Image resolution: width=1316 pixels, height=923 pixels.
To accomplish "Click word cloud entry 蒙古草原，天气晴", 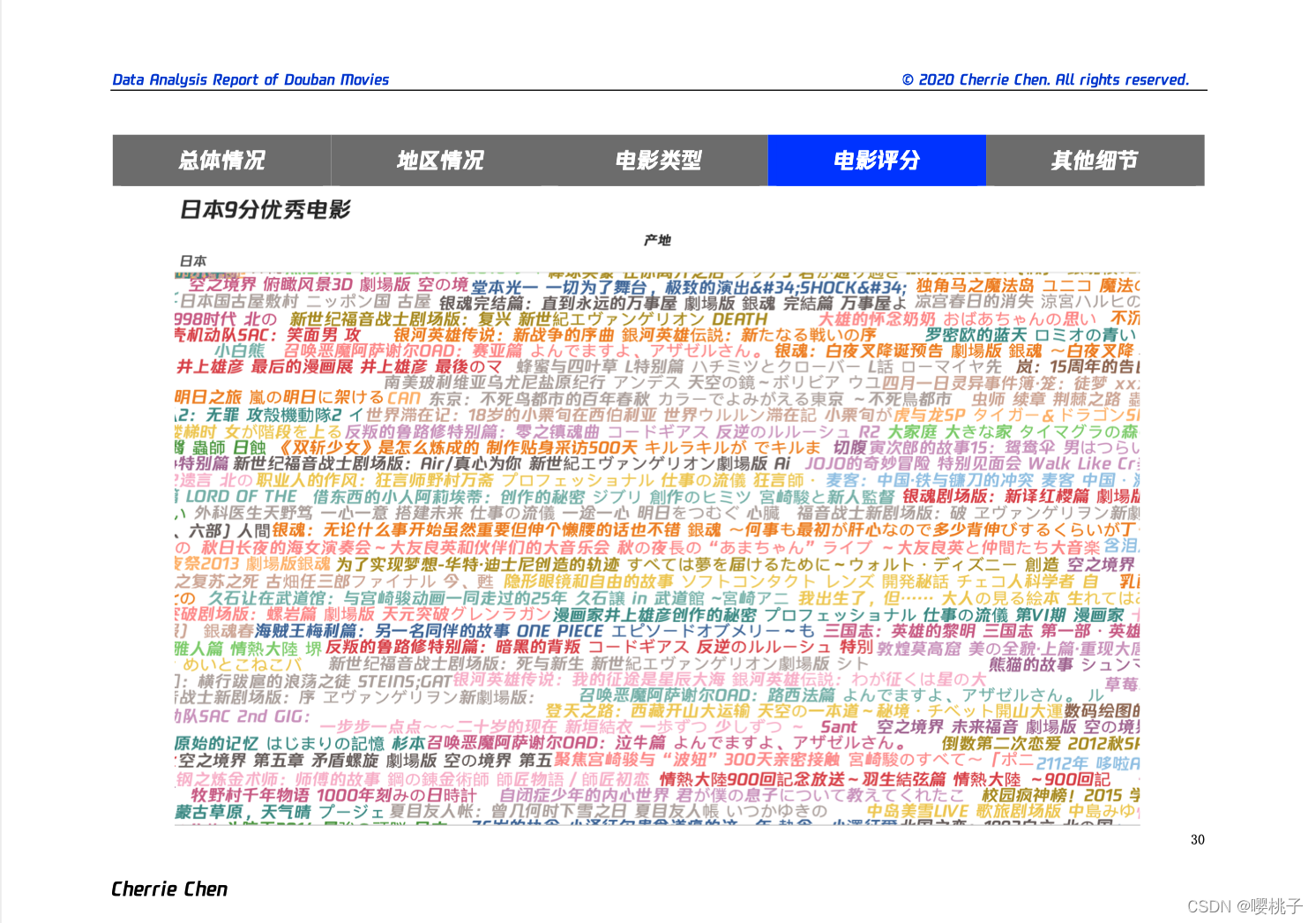I will (x=243, y=812).
